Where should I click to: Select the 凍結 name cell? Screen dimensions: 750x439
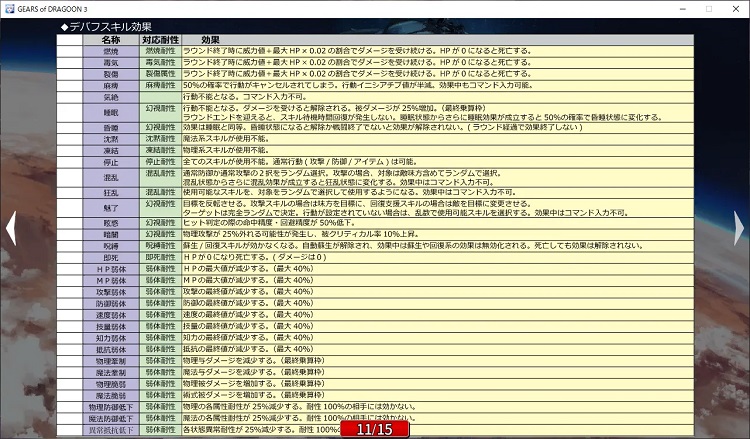click(111, 151)
